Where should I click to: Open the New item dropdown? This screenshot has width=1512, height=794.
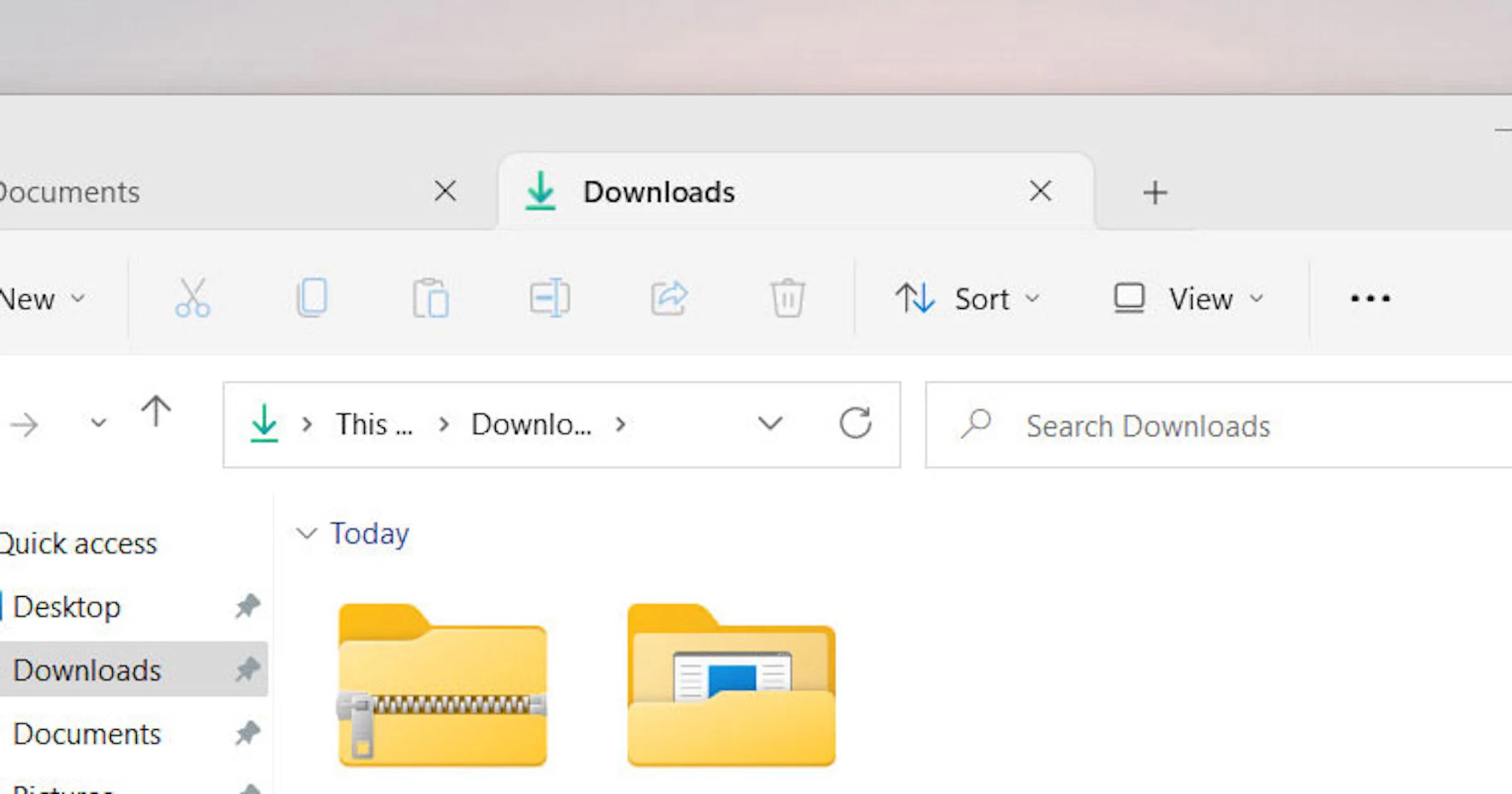point(42,299)
